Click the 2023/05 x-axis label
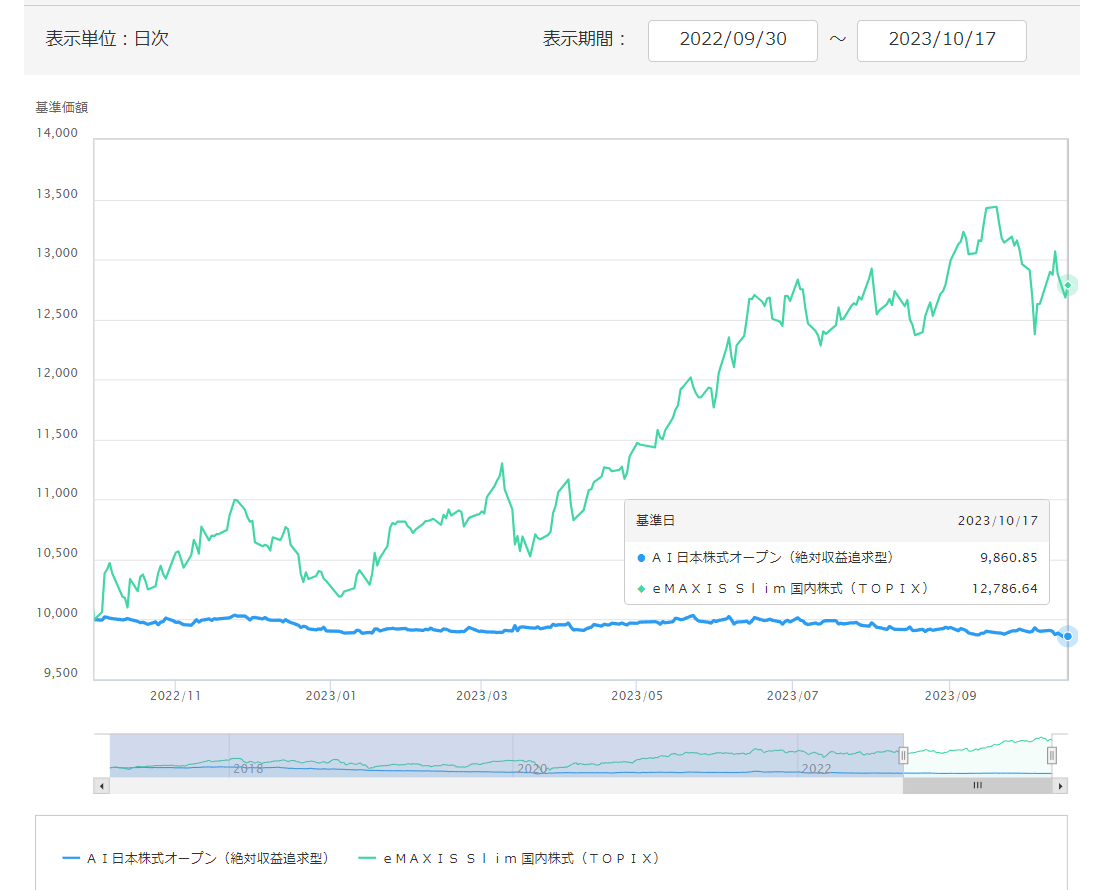This screenshot has height=890, width=1099. point(638,695)
